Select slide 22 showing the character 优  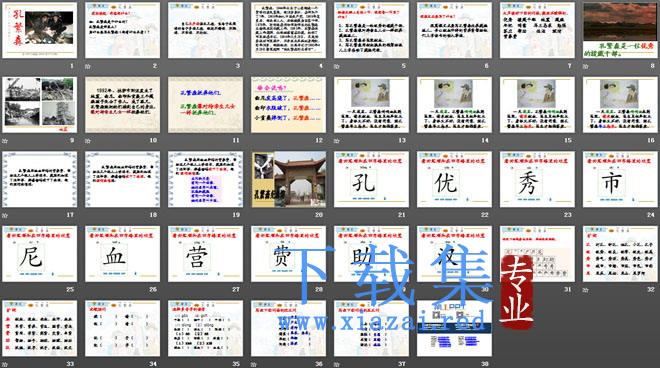click(454, 179)
